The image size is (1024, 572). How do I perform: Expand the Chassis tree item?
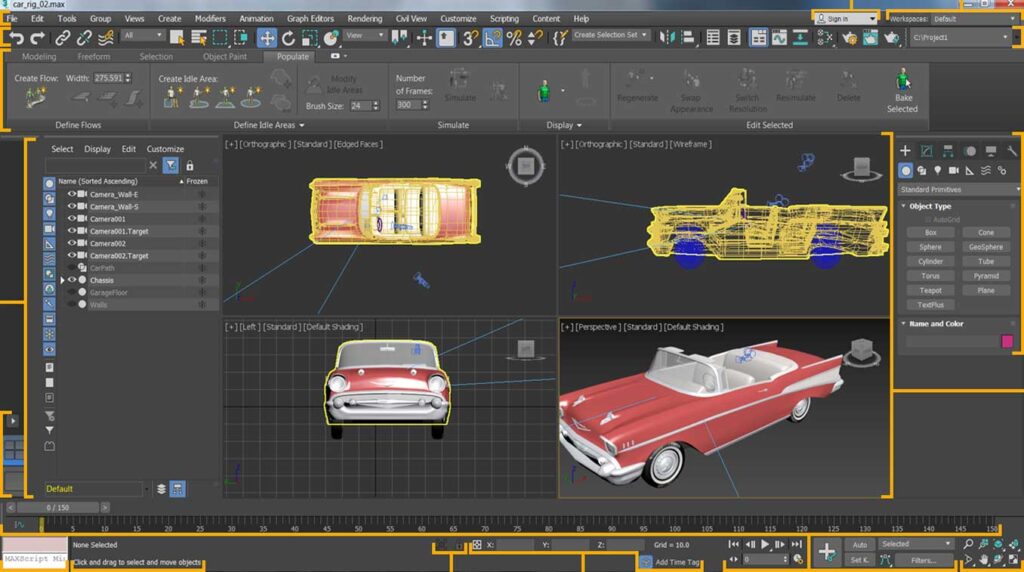tap(62, 280)
